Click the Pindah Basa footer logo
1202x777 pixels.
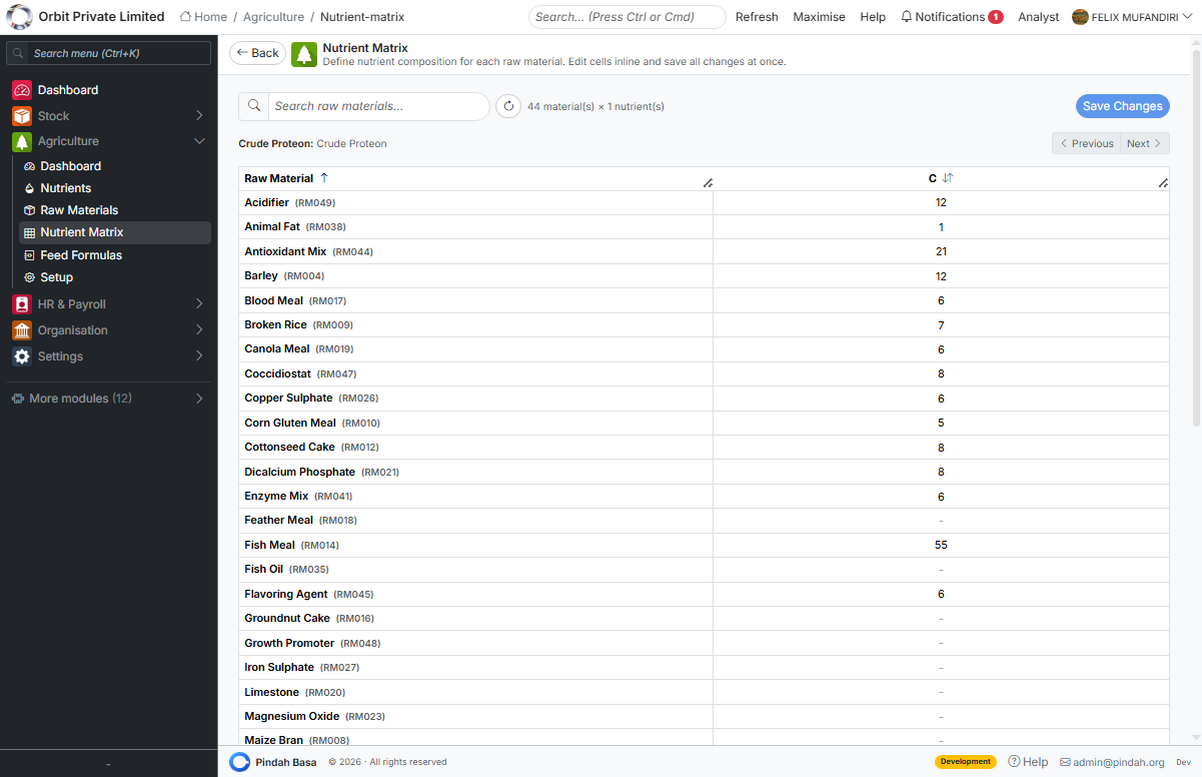(239, 762)
